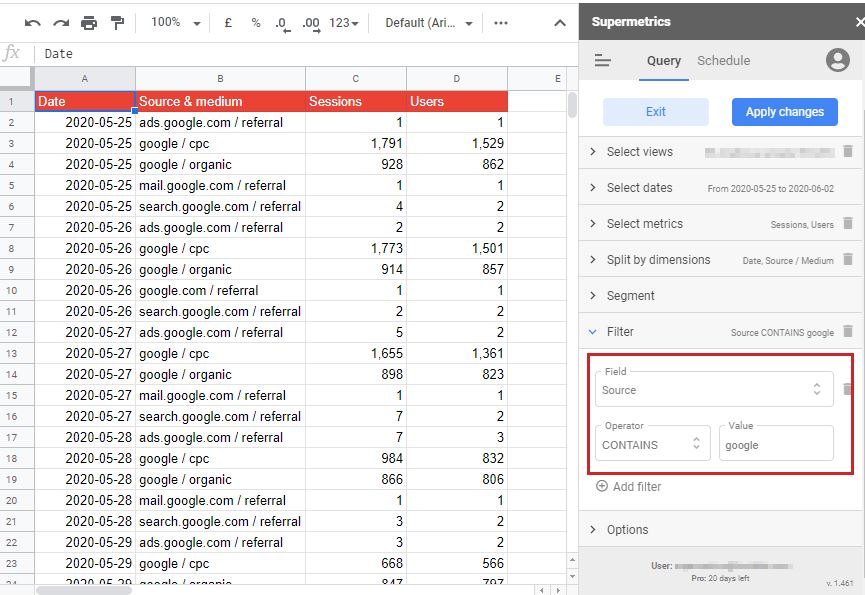Image resolution: width=865 pixels, height=595 pixels.
Task: Delete the Select metrics setting via trash icon
Action: pyautogui.click(x=847, y=224)
